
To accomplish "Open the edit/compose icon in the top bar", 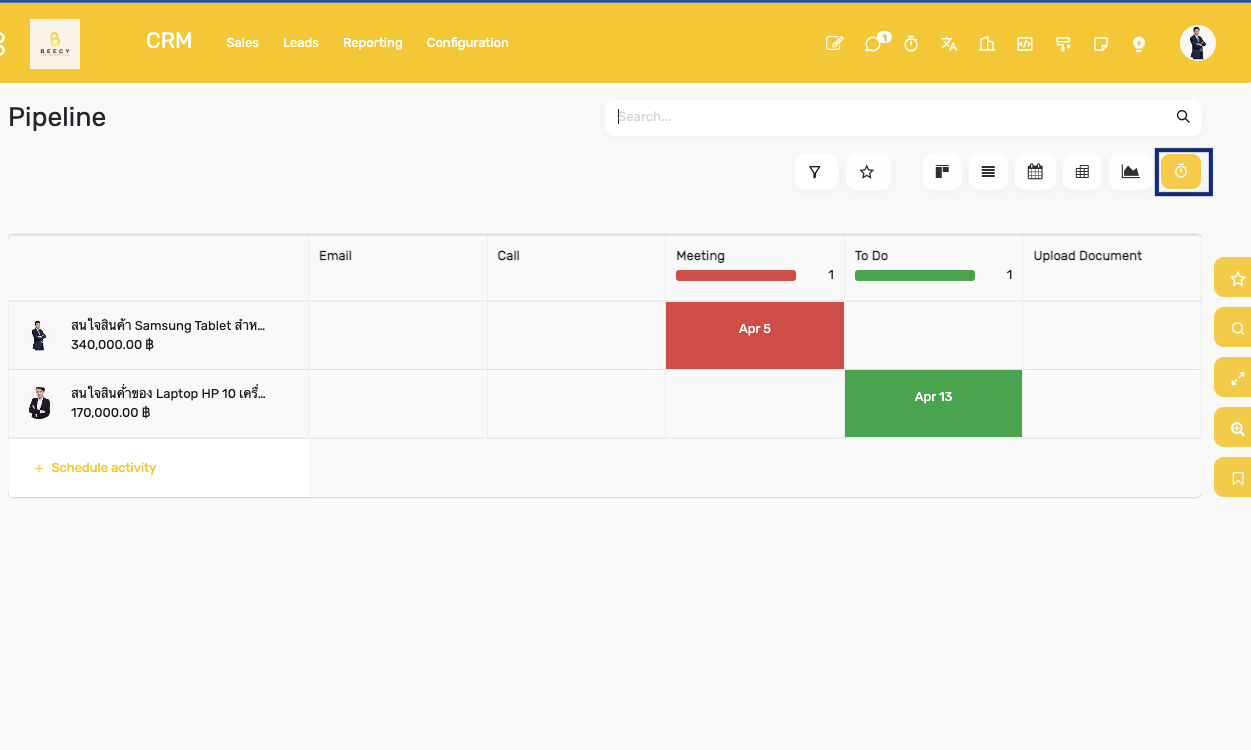I will point(834,43).
